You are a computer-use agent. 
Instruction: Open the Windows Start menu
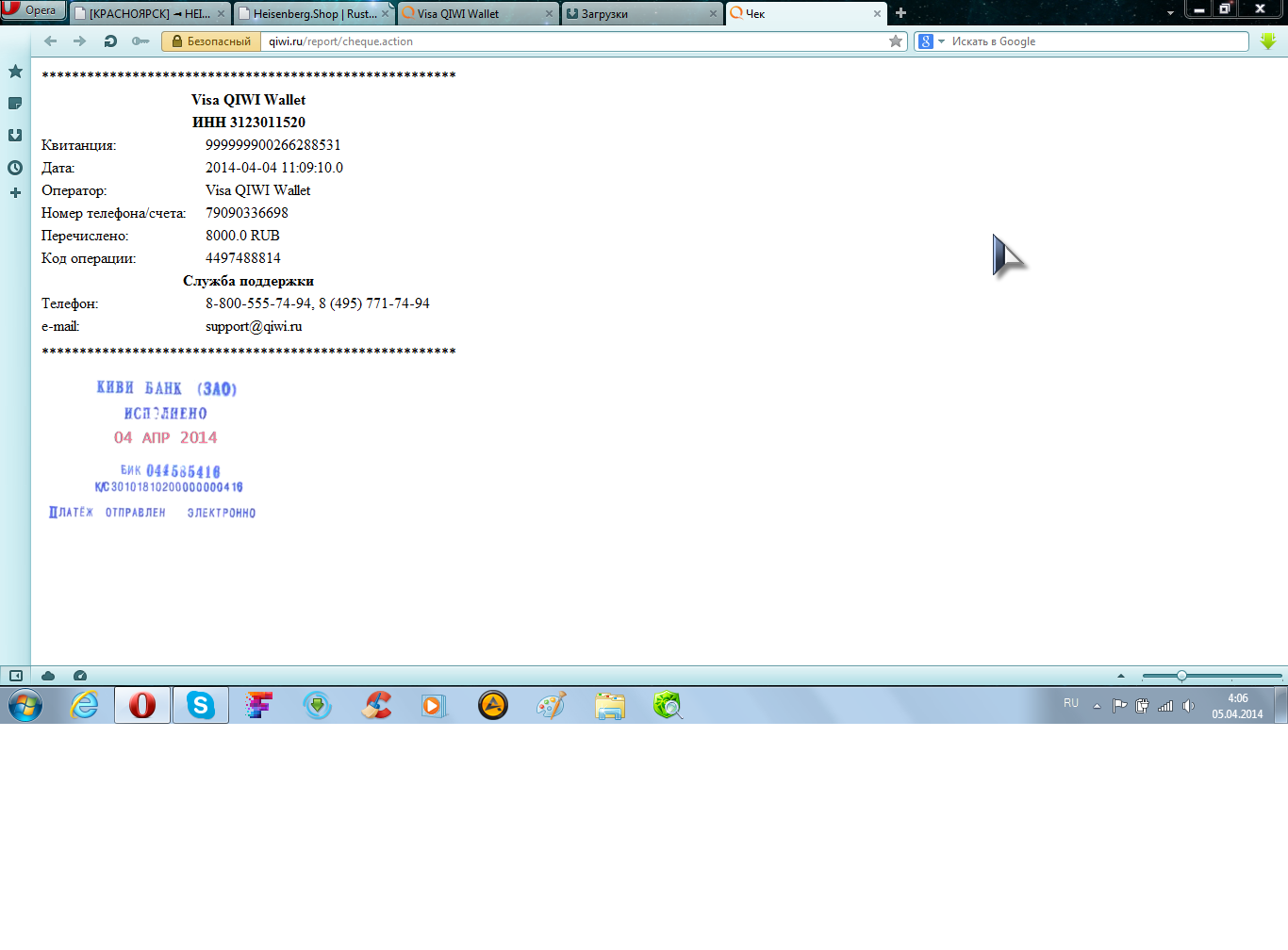tap(25, 705)
